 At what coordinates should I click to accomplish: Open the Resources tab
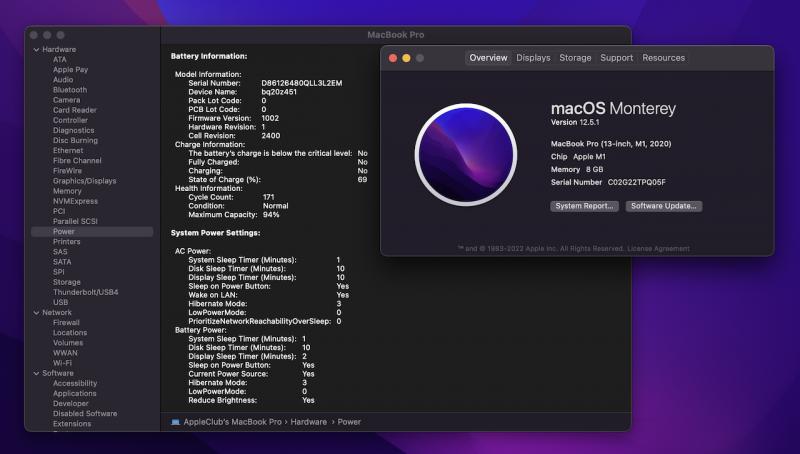click(663, 58)
